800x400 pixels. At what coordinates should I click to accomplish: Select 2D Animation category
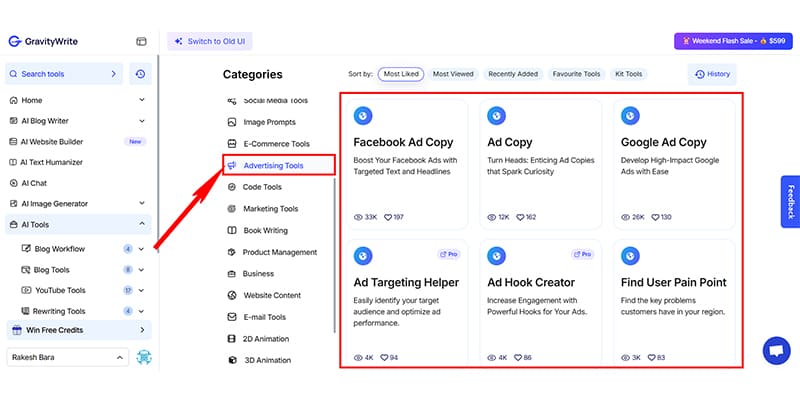[258, 339]
